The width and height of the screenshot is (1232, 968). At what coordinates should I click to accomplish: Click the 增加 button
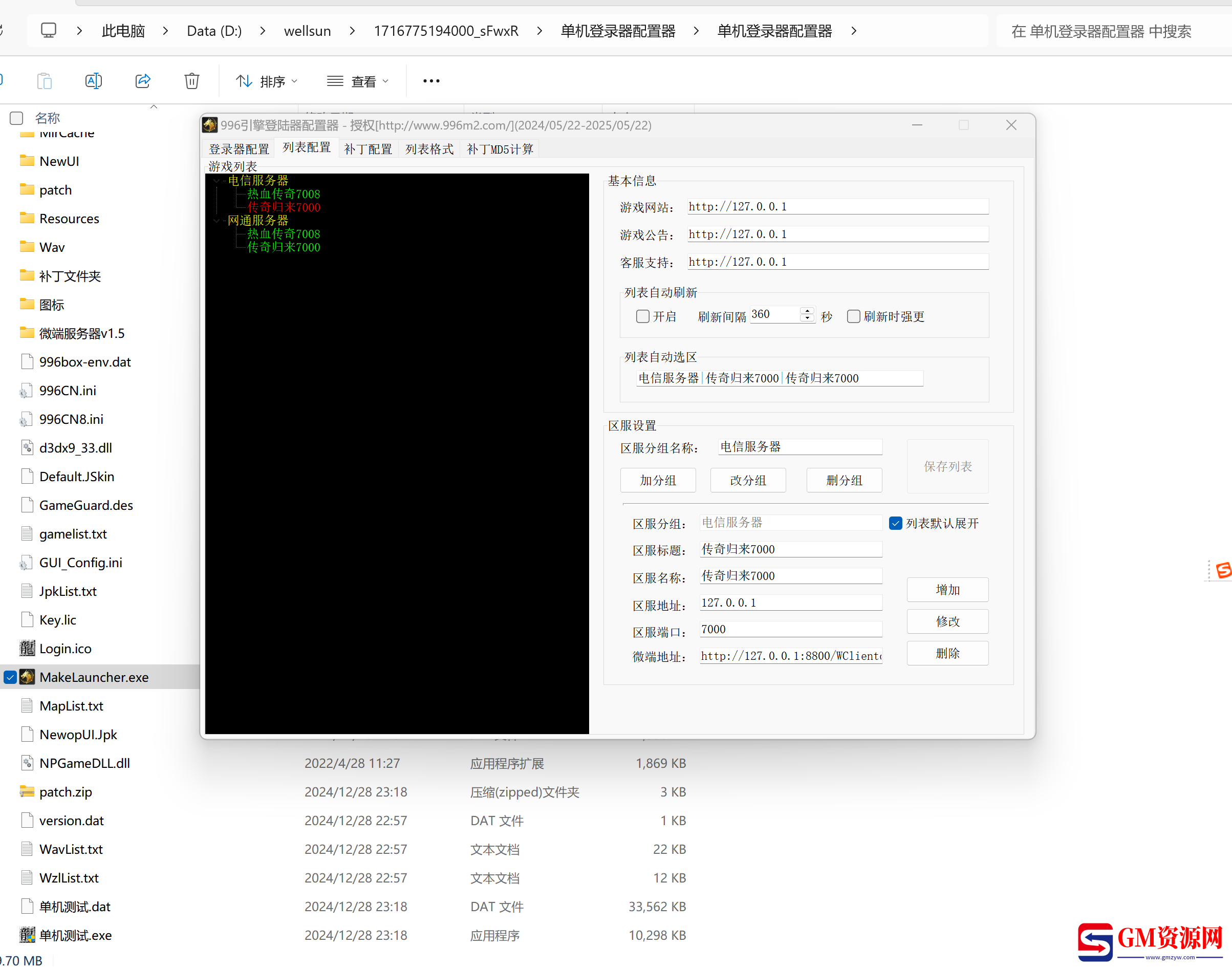pyautogui.click(x=947, y=589)
